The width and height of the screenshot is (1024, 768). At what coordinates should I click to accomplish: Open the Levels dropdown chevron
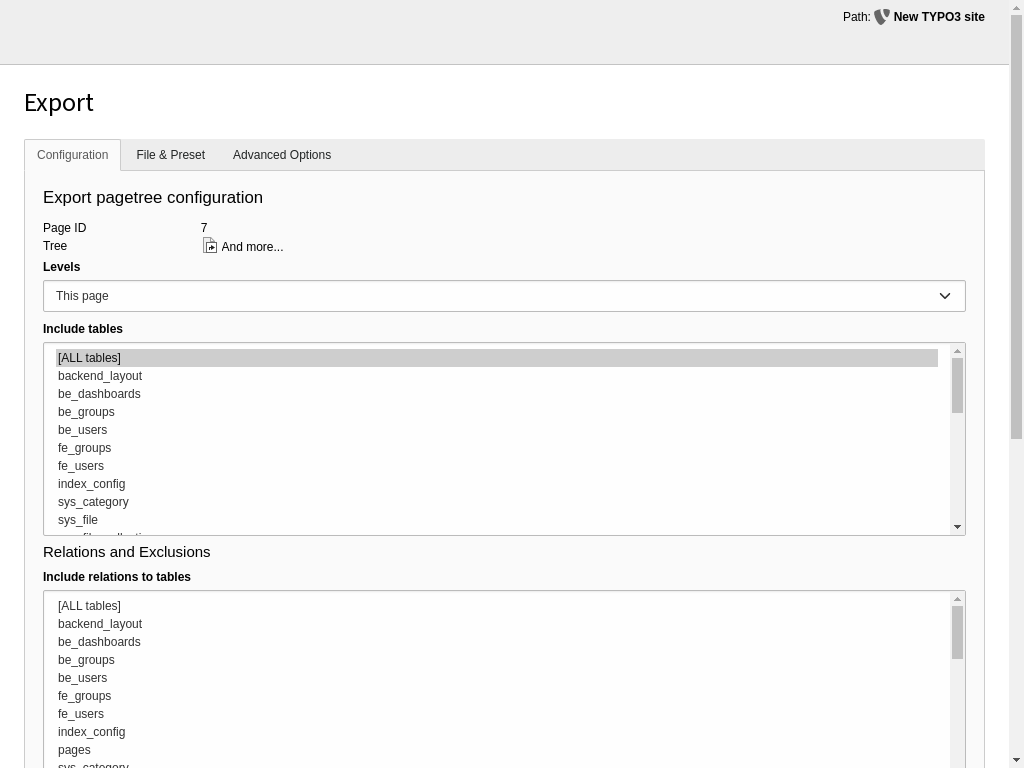(944, 295)
